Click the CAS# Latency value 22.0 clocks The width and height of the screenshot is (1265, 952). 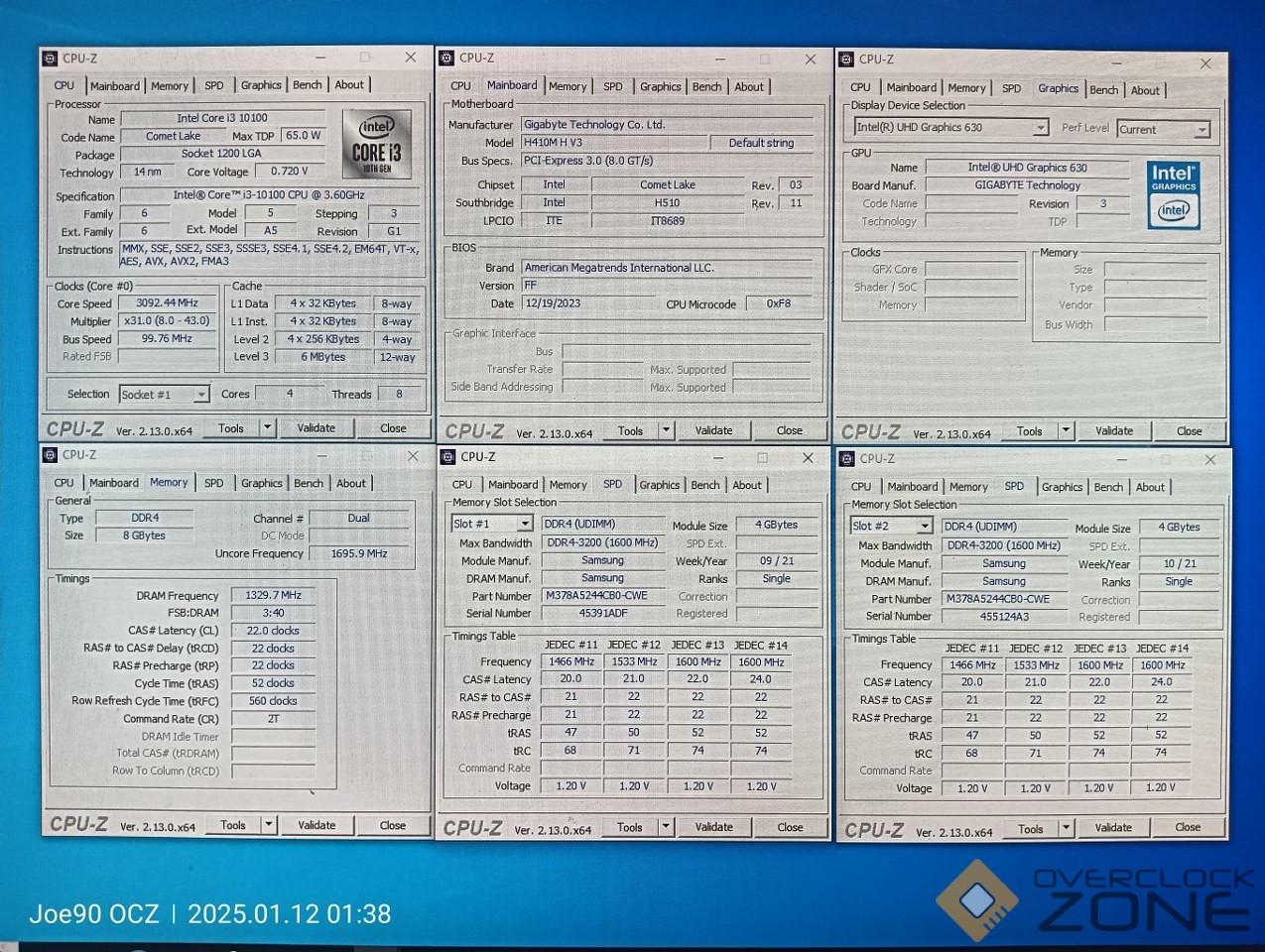(274, 631)
